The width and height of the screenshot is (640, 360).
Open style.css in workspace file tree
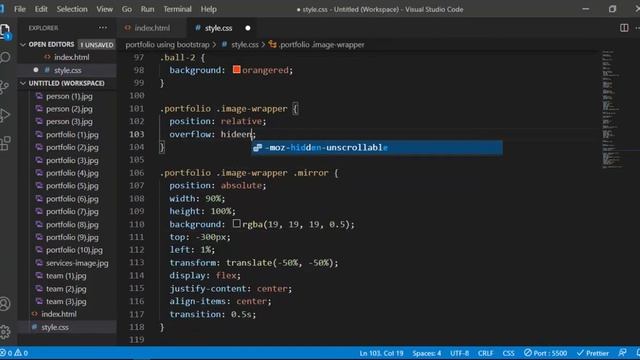coord(67,327)
